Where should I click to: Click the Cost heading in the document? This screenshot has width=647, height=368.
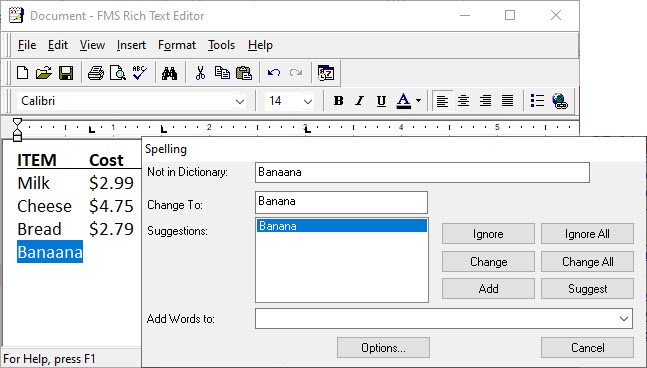tap(106, 160)
